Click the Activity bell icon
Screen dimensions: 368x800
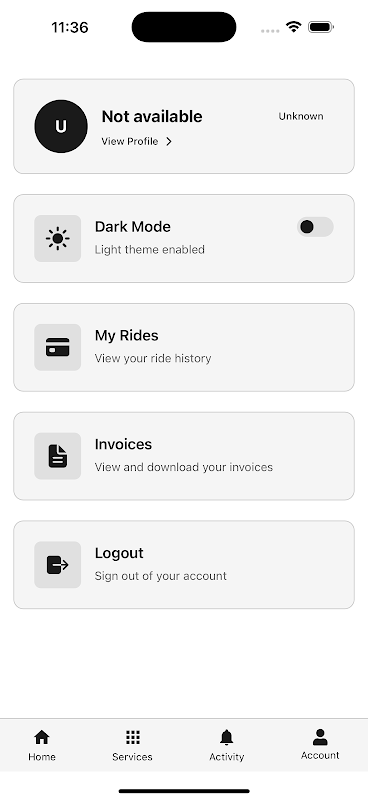click(x=227, y=737)
